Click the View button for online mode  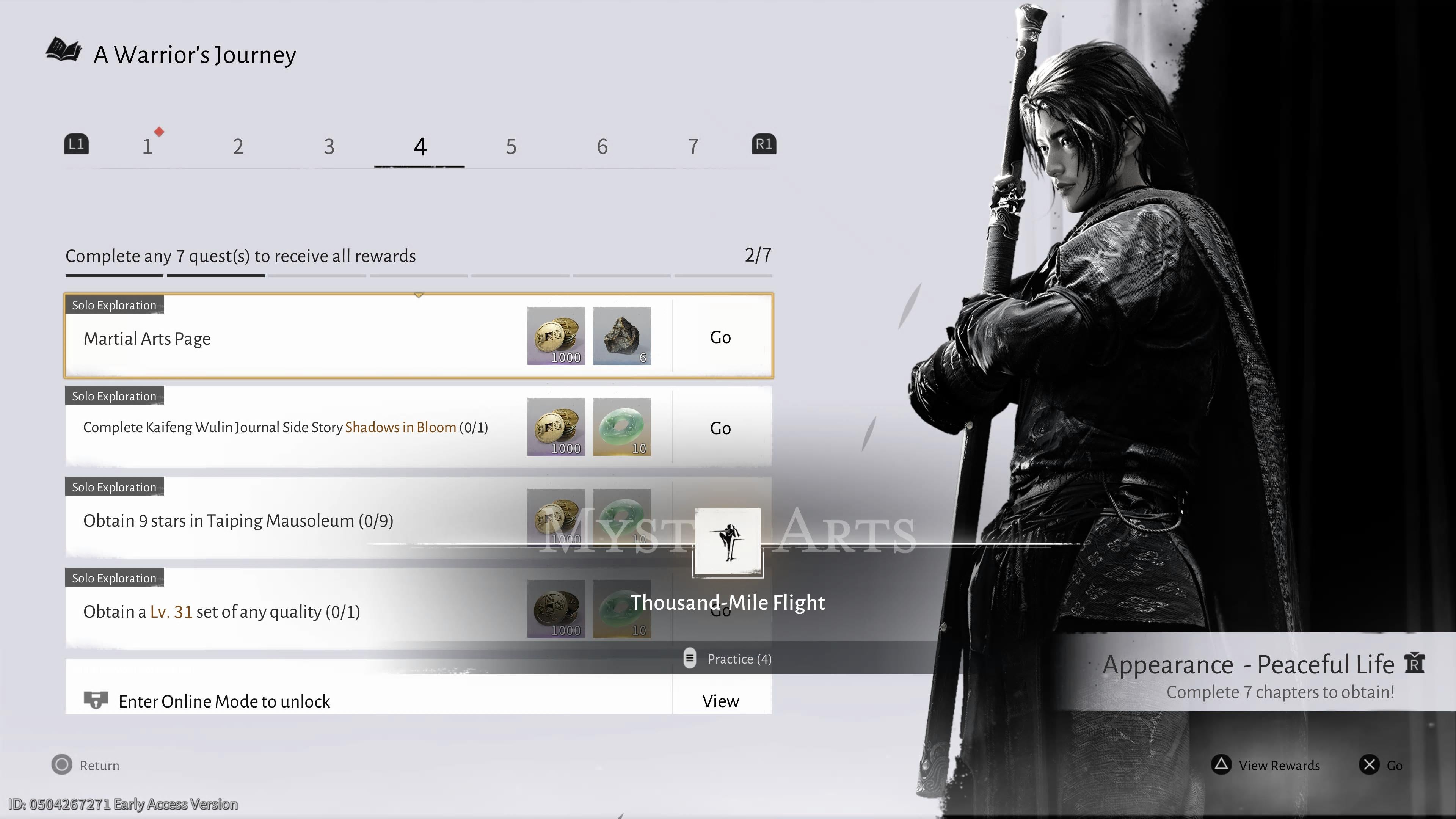pos(720,701)
